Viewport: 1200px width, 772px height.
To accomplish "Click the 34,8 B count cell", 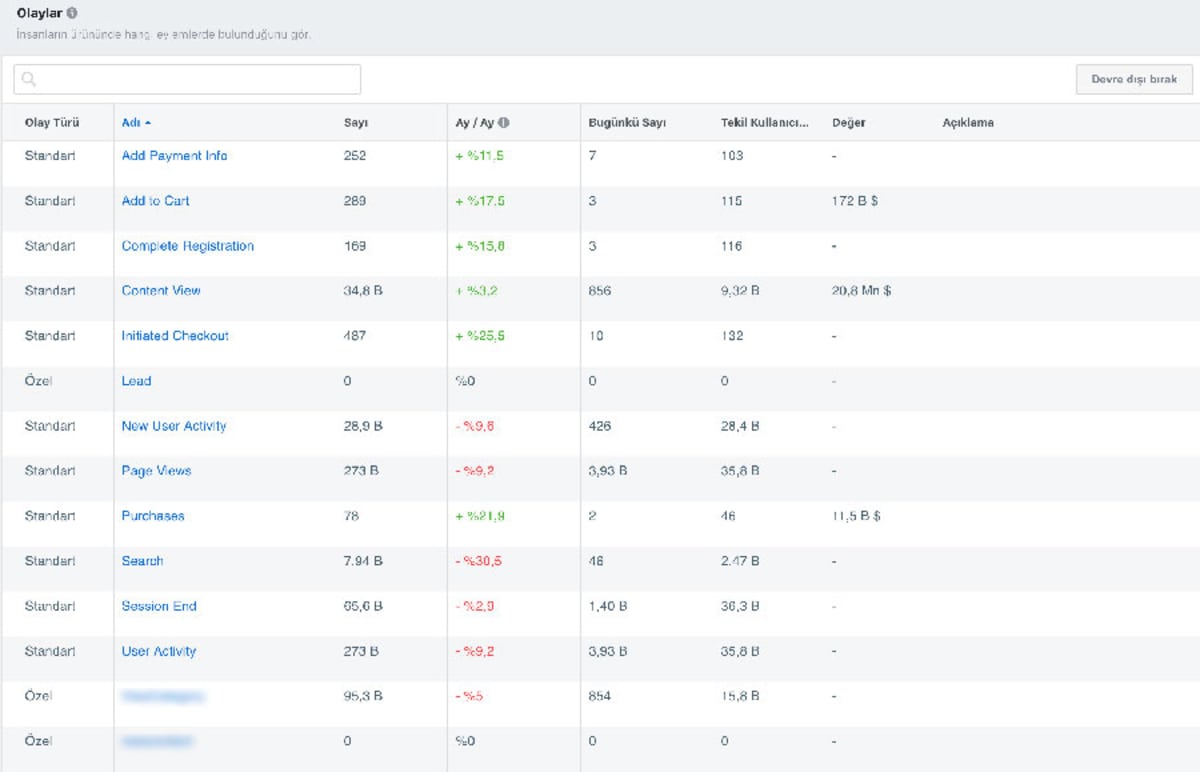I will pos(362,291).
